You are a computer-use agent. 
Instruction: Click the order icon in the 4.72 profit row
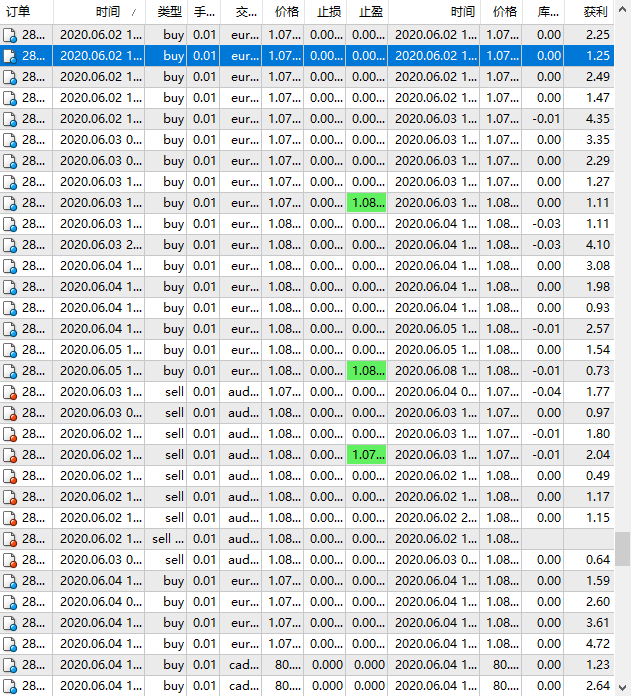pos(10,644)
